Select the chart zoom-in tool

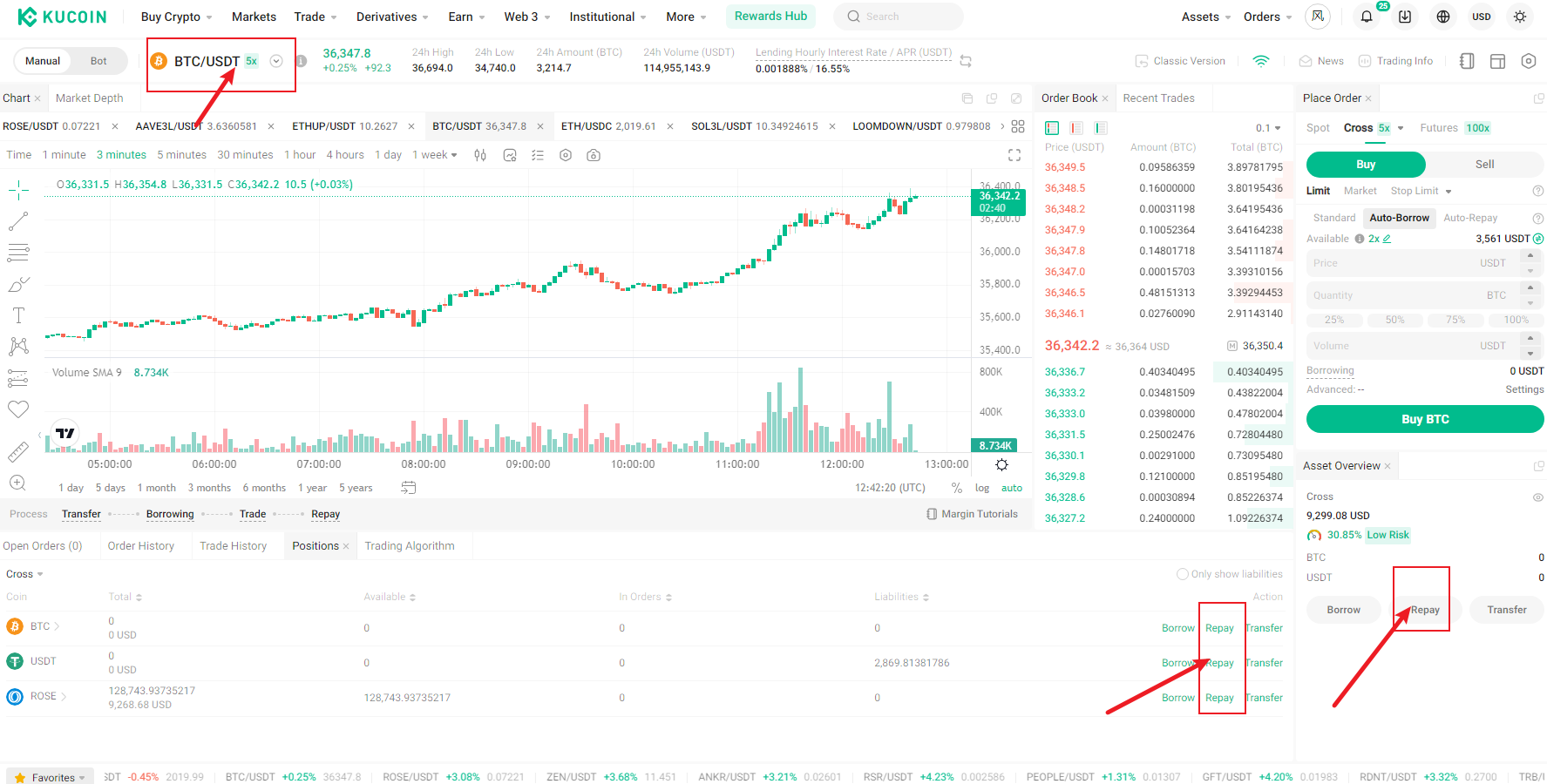pyautogui.click(x=18, y=483)
